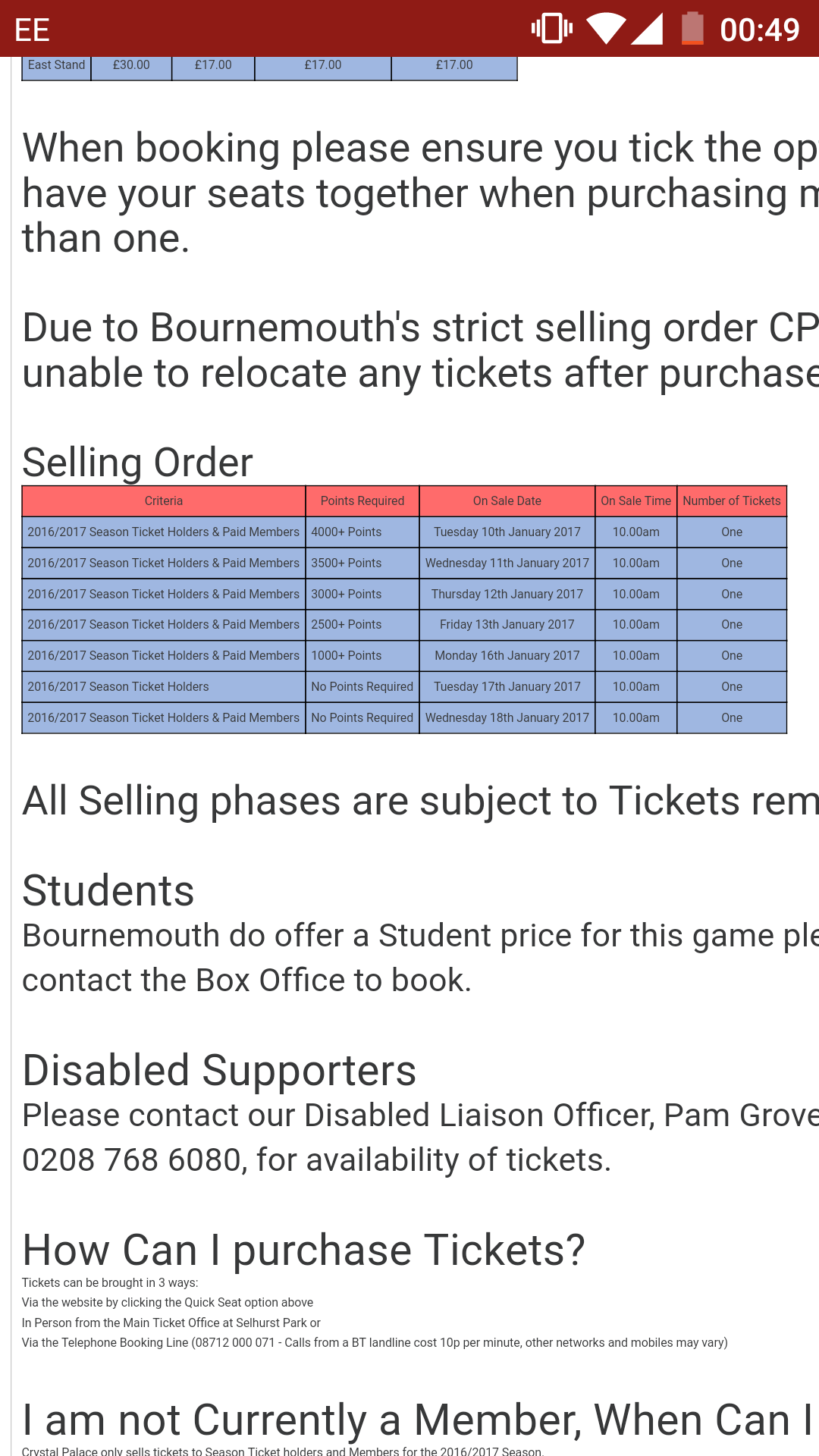819x1456 pixels.
Task: Tap the 00:49 clock in status bar
Action: 759,30
